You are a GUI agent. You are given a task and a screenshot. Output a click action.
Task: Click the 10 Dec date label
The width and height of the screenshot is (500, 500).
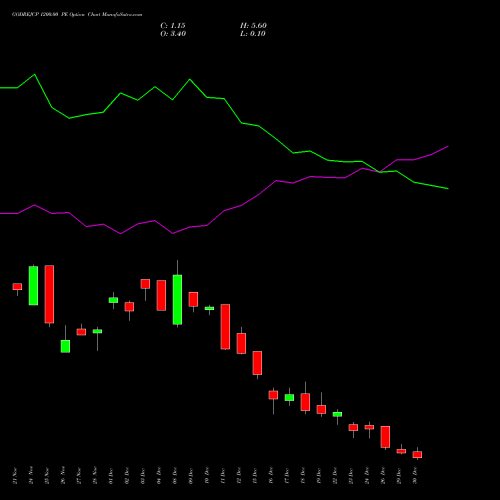[207, 476]
